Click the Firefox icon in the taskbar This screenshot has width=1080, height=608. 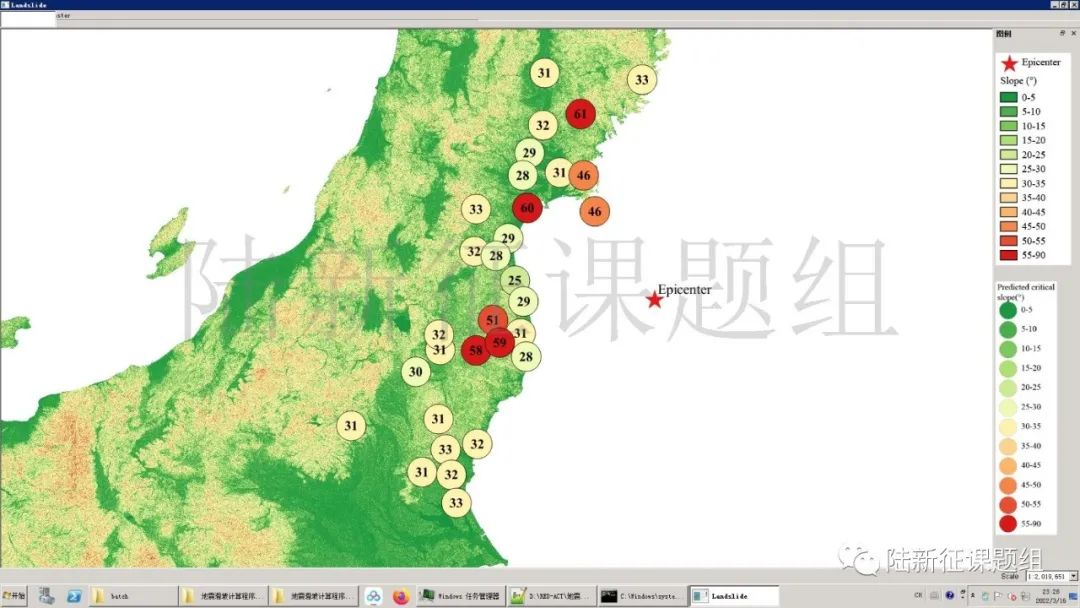click(x=401, y=596)
